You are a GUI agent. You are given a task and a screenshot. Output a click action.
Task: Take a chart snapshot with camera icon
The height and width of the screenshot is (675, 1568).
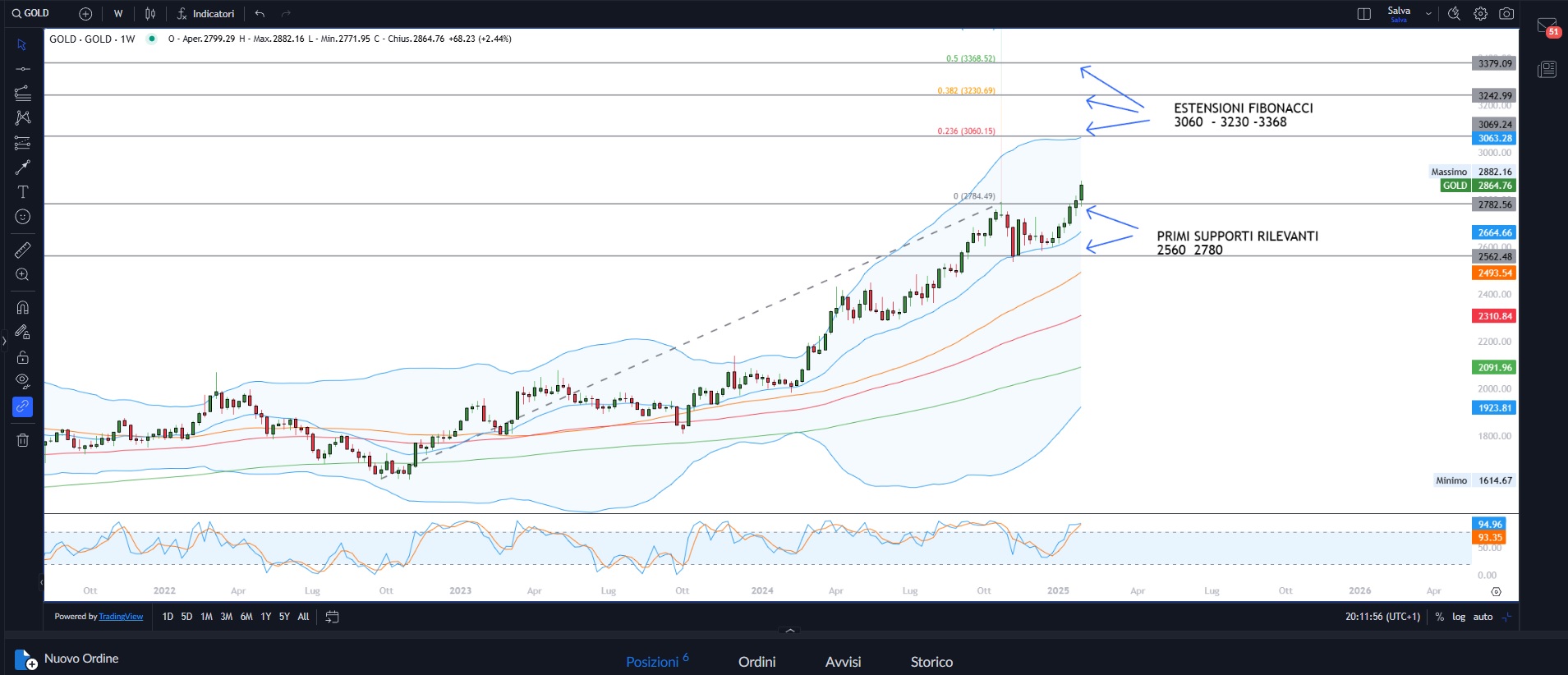[x=1506, y=14]
